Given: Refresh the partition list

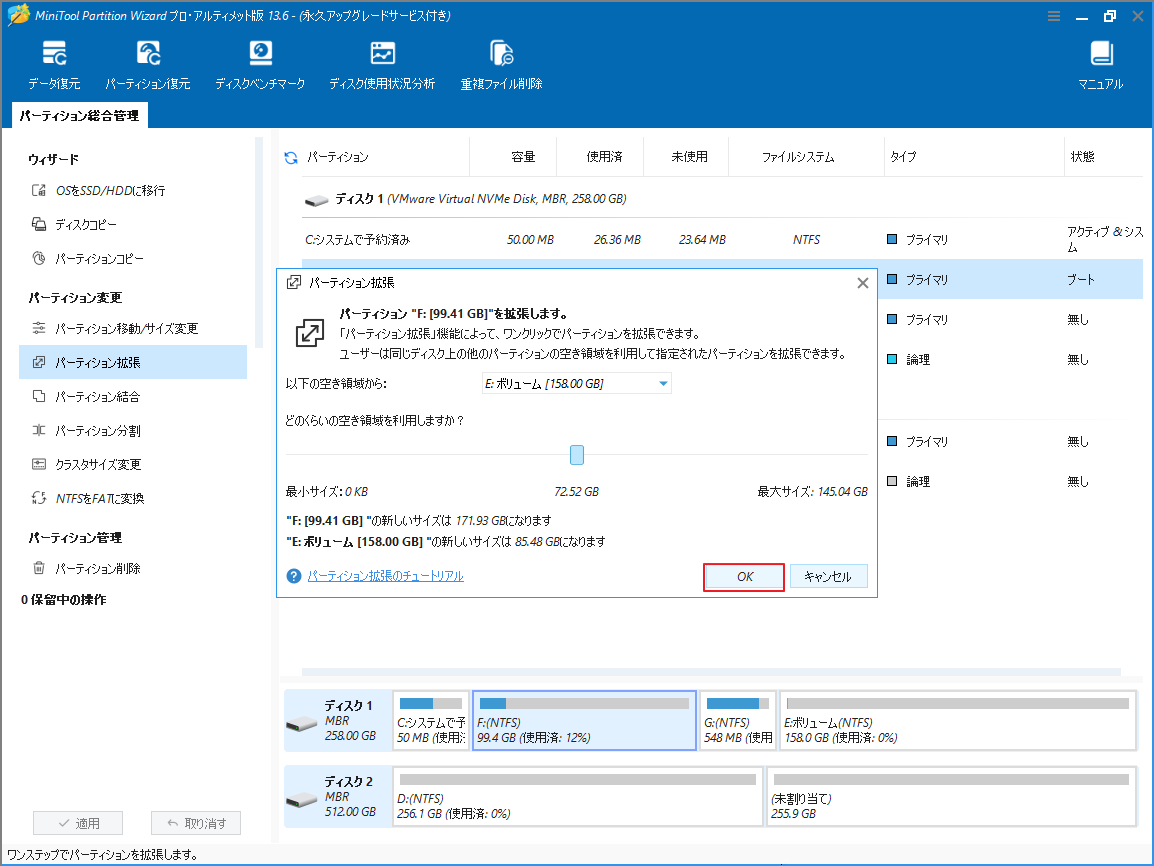Looking at the screenshot, I should (x=291, y=157).
